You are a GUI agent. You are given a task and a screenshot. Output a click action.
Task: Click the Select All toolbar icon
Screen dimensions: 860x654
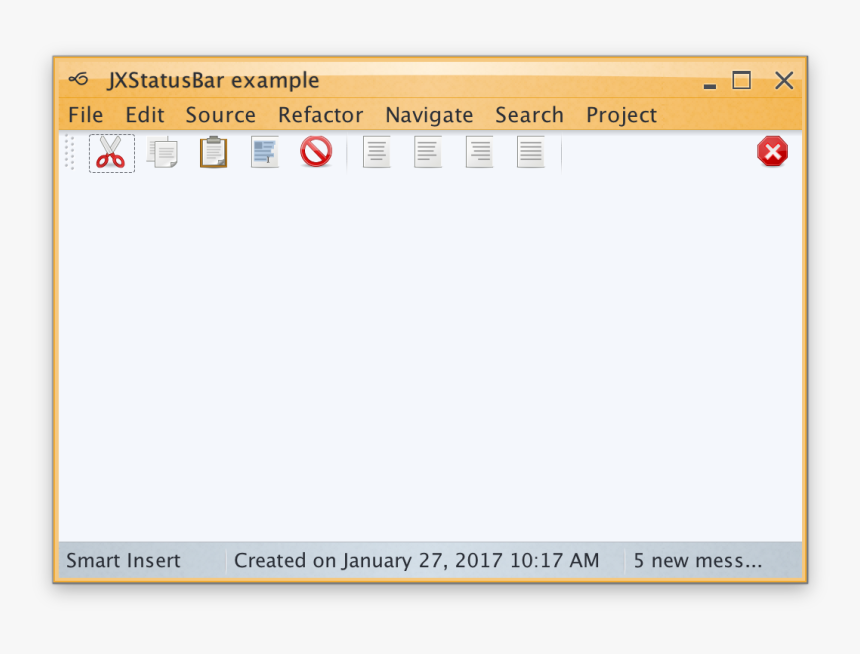pos(265,152)
